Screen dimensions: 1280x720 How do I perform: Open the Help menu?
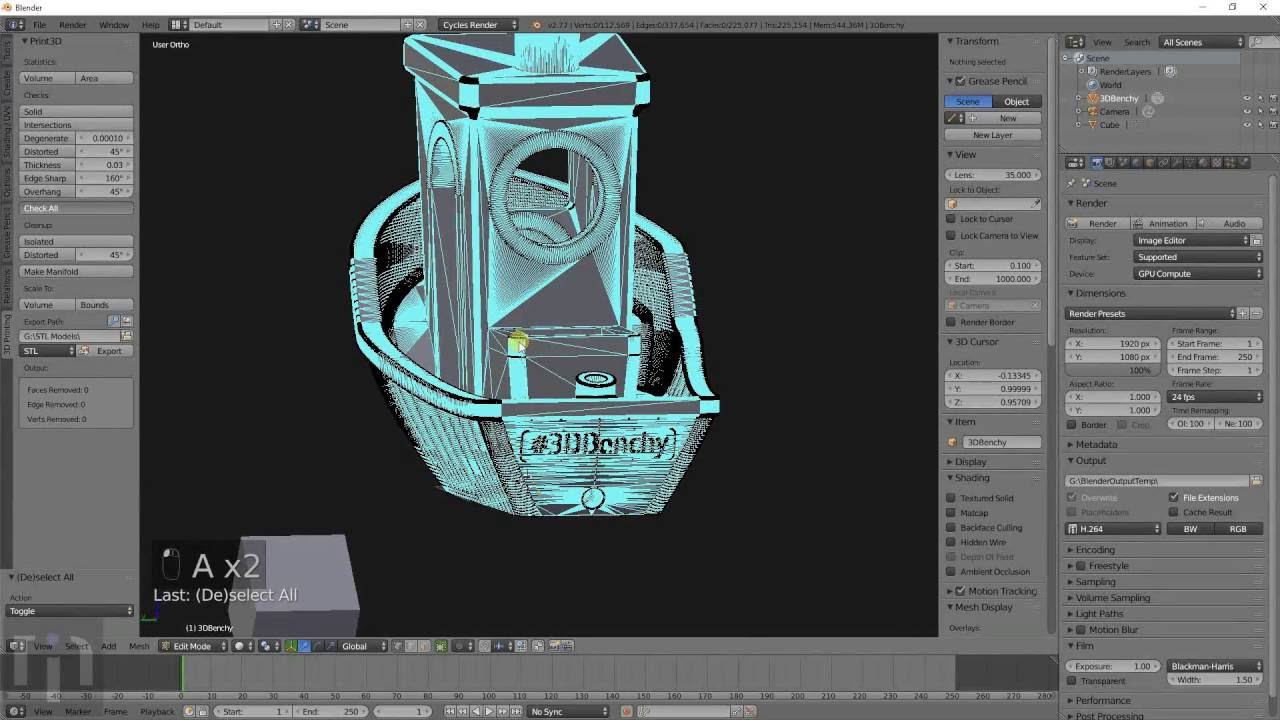[x=150, y=24]
